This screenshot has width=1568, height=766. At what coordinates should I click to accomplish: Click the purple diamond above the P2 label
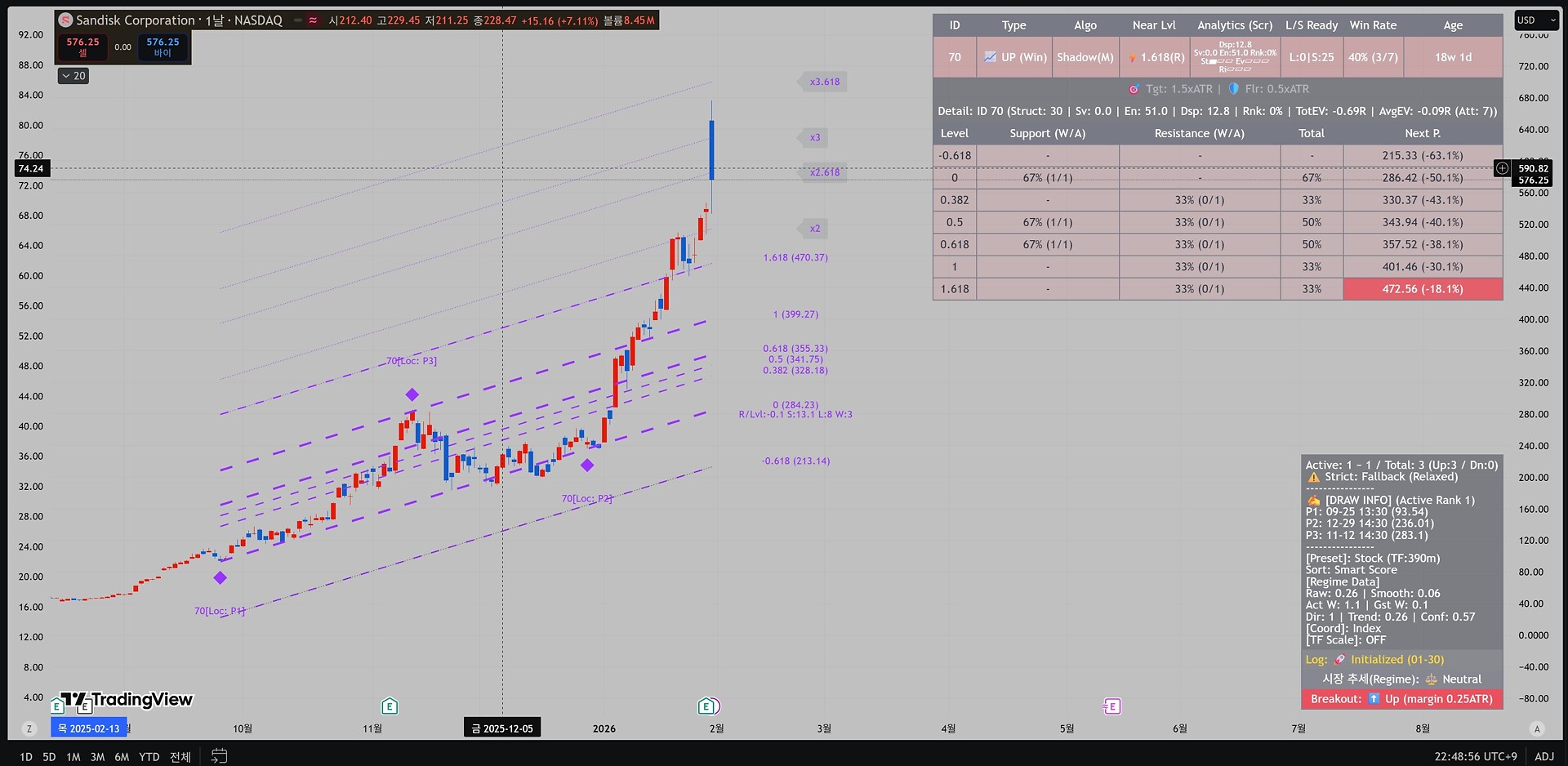point(587,465)
